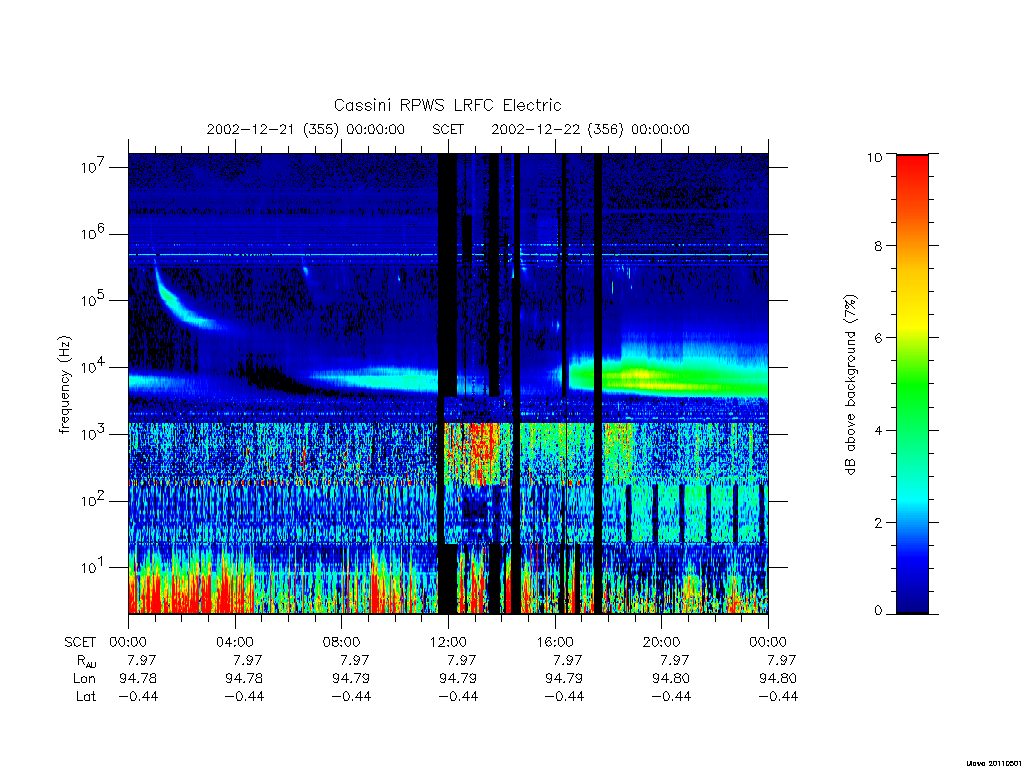Click the 'SCET' label above the plot

click(x=448, y=129)
